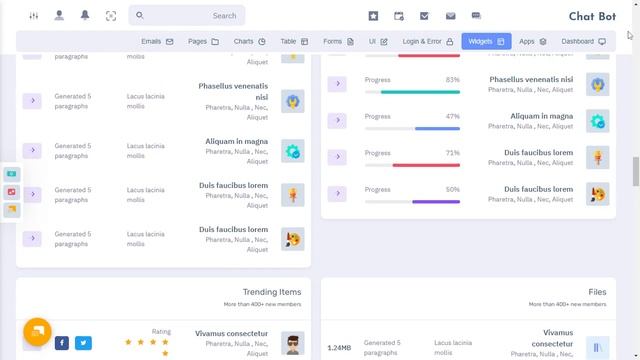Open arrow for left list torch Duis row
Viewport: 640px width, 360px height.
32,194
